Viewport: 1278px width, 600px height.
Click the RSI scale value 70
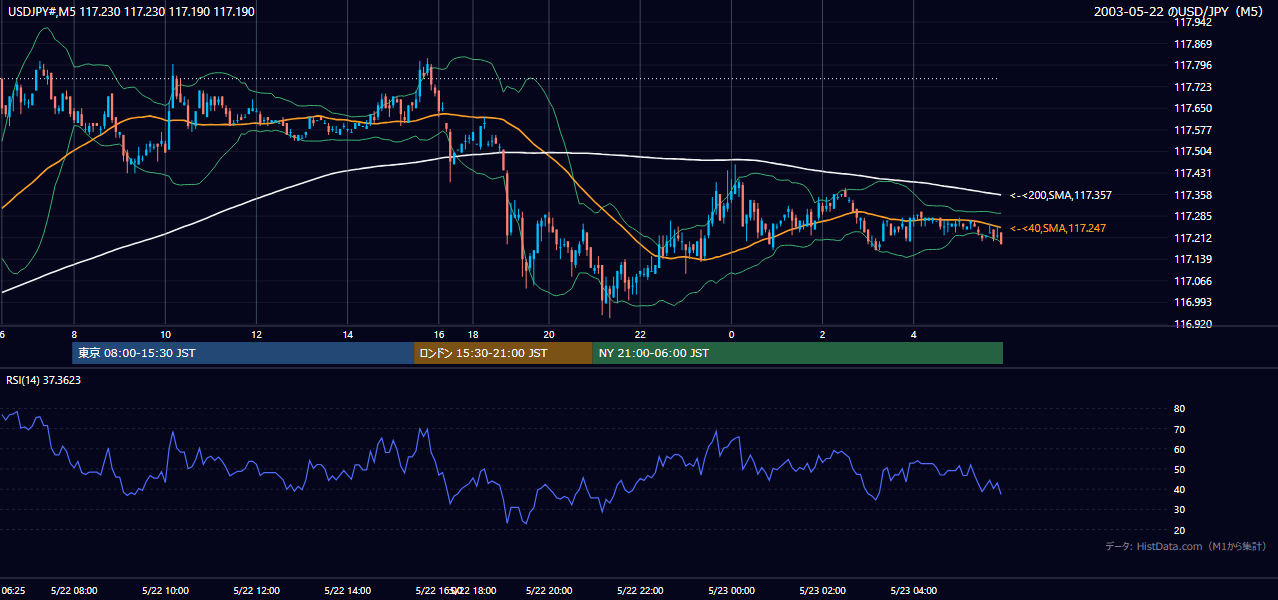point(1179,429)
